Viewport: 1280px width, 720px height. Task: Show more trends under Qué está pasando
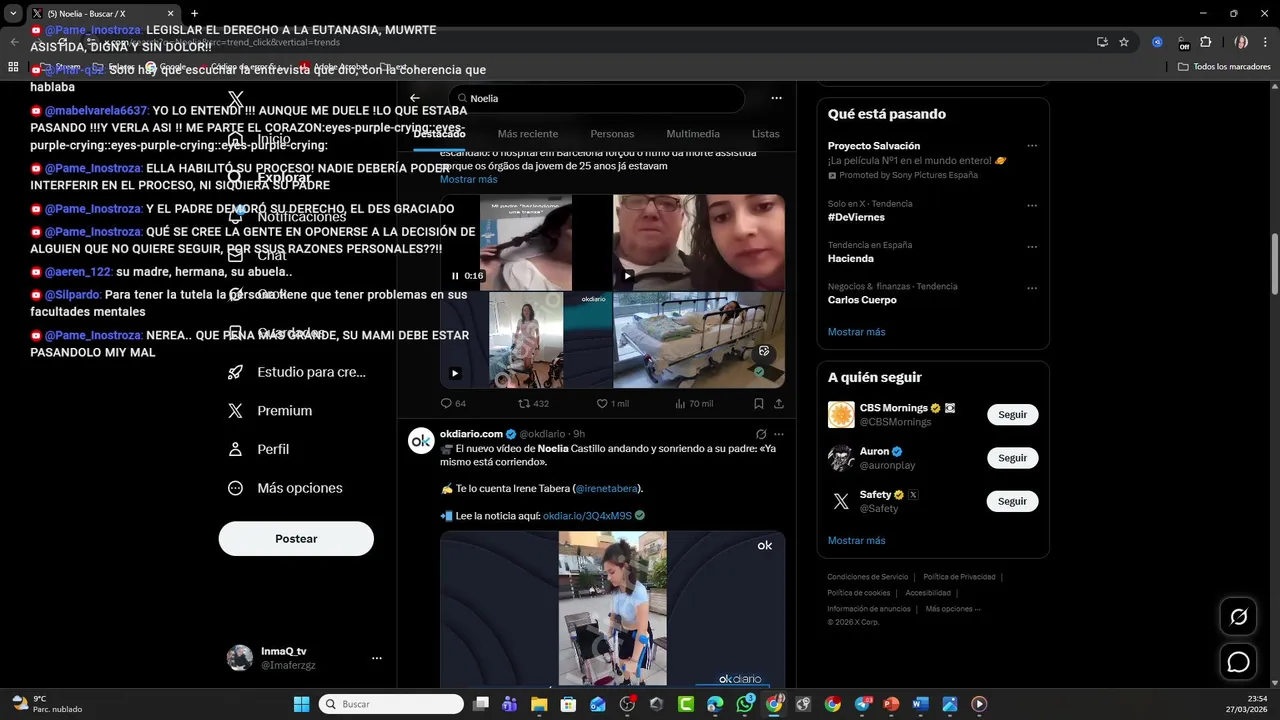pyautogui.click(x=856, y=332)
